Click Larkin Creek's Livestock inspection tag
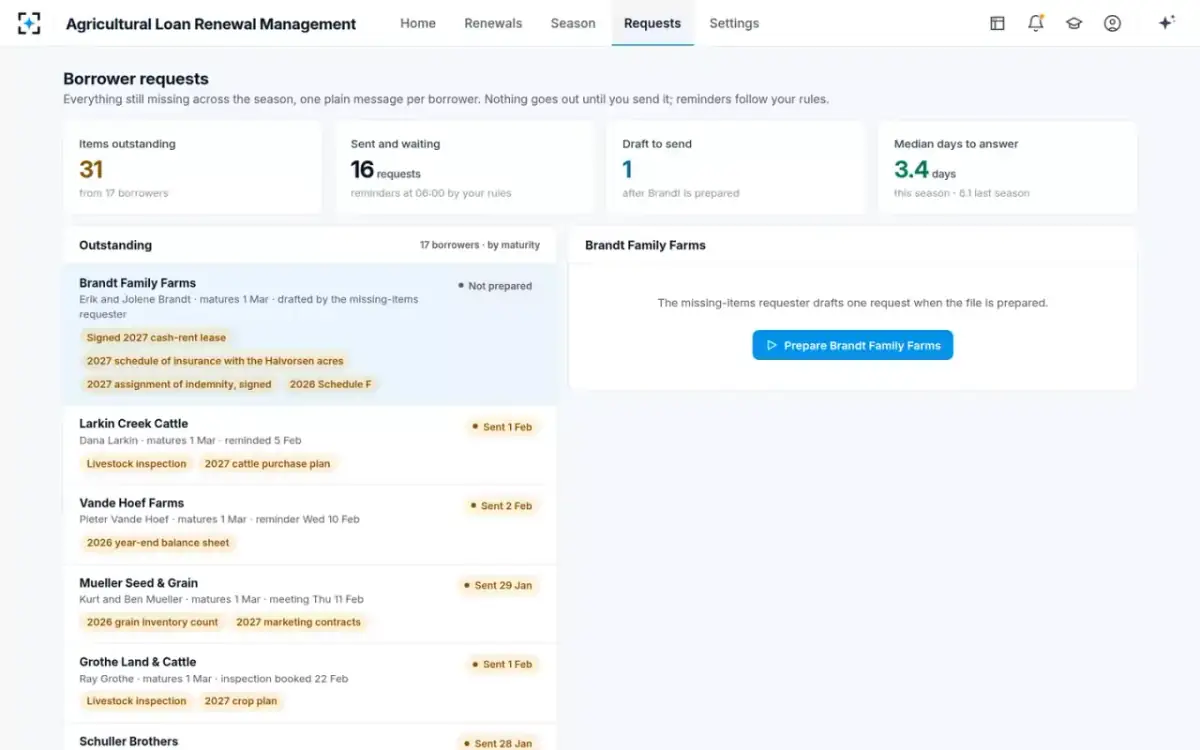 tap(136, 464)
